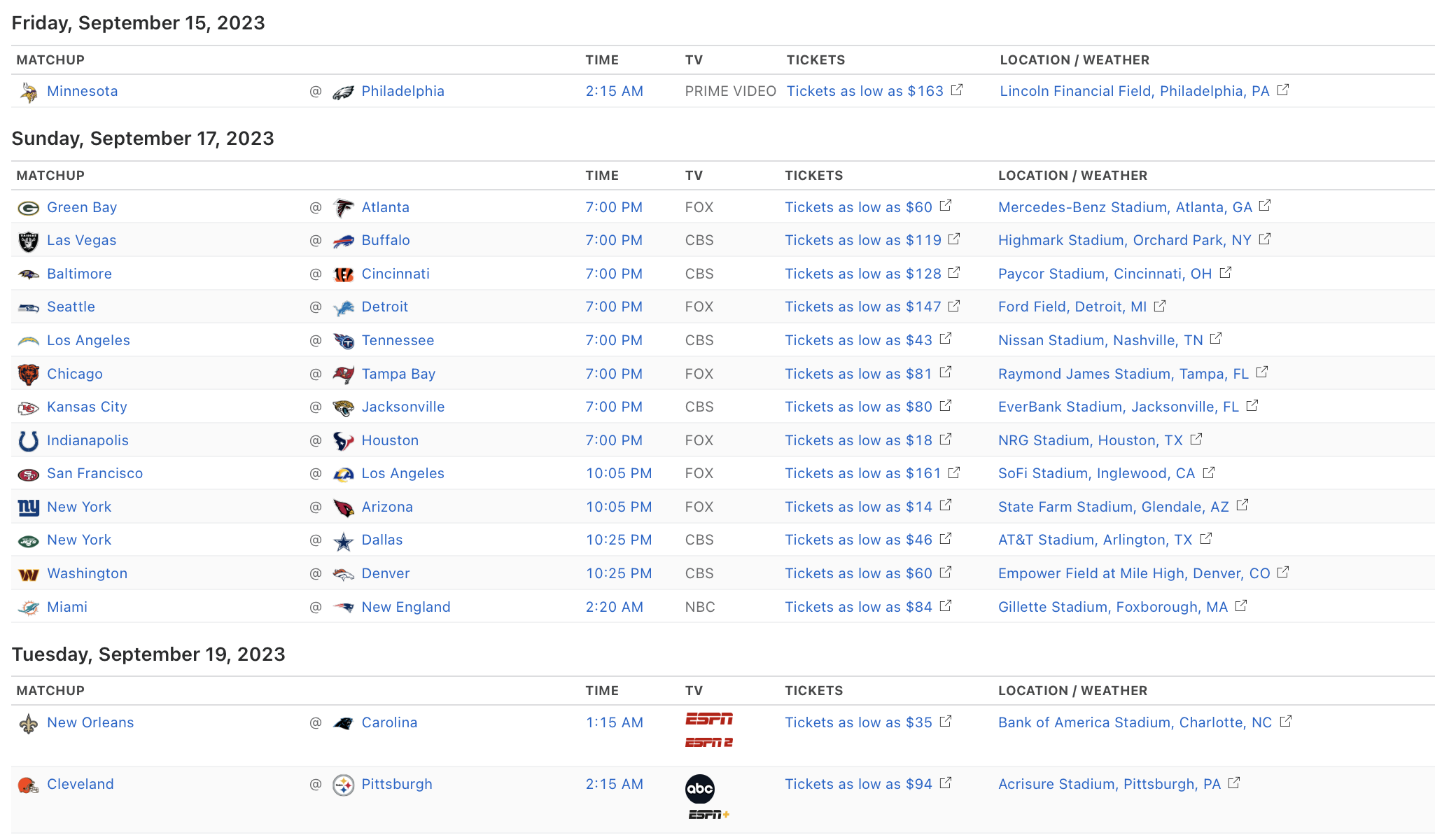Open the 2:20 AM Miami game time

coord(614,608)
